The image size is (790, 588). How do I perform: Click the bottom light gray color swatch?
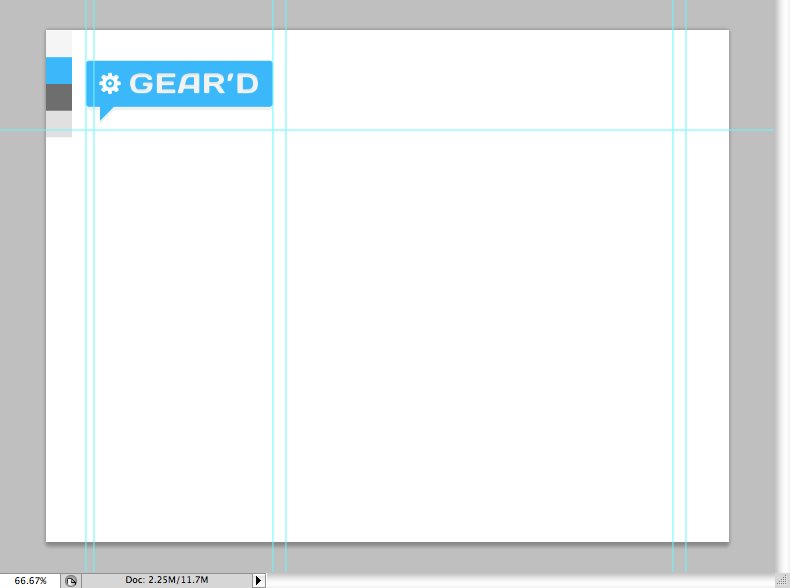click(59, 124)
